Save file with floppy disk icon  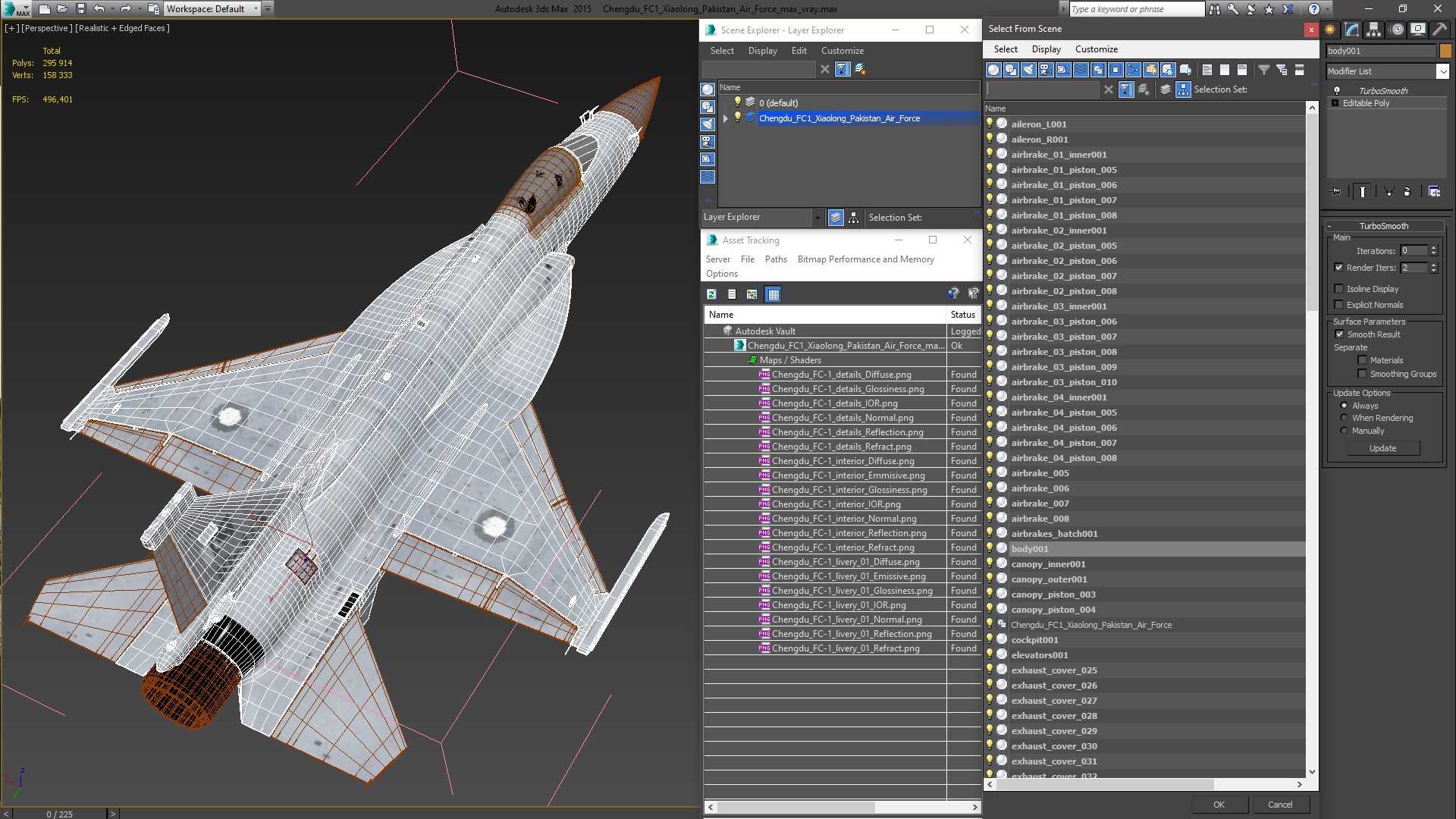[81, 9]
